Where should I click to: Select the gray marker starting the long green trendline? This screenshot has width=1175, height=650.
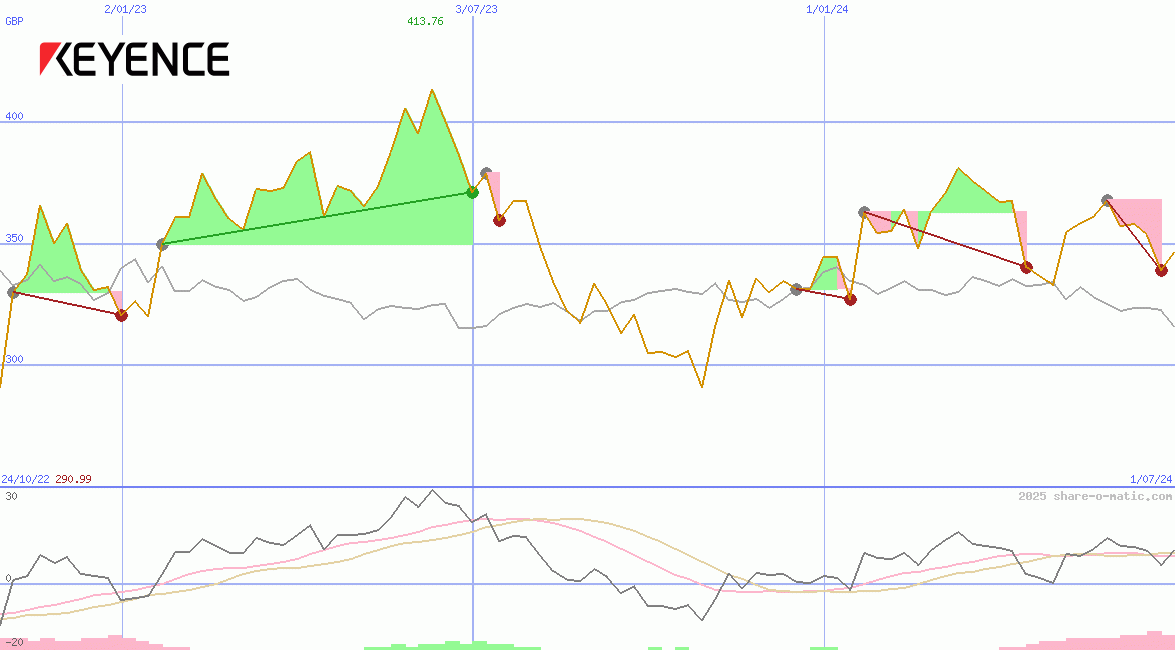[163, 244]
